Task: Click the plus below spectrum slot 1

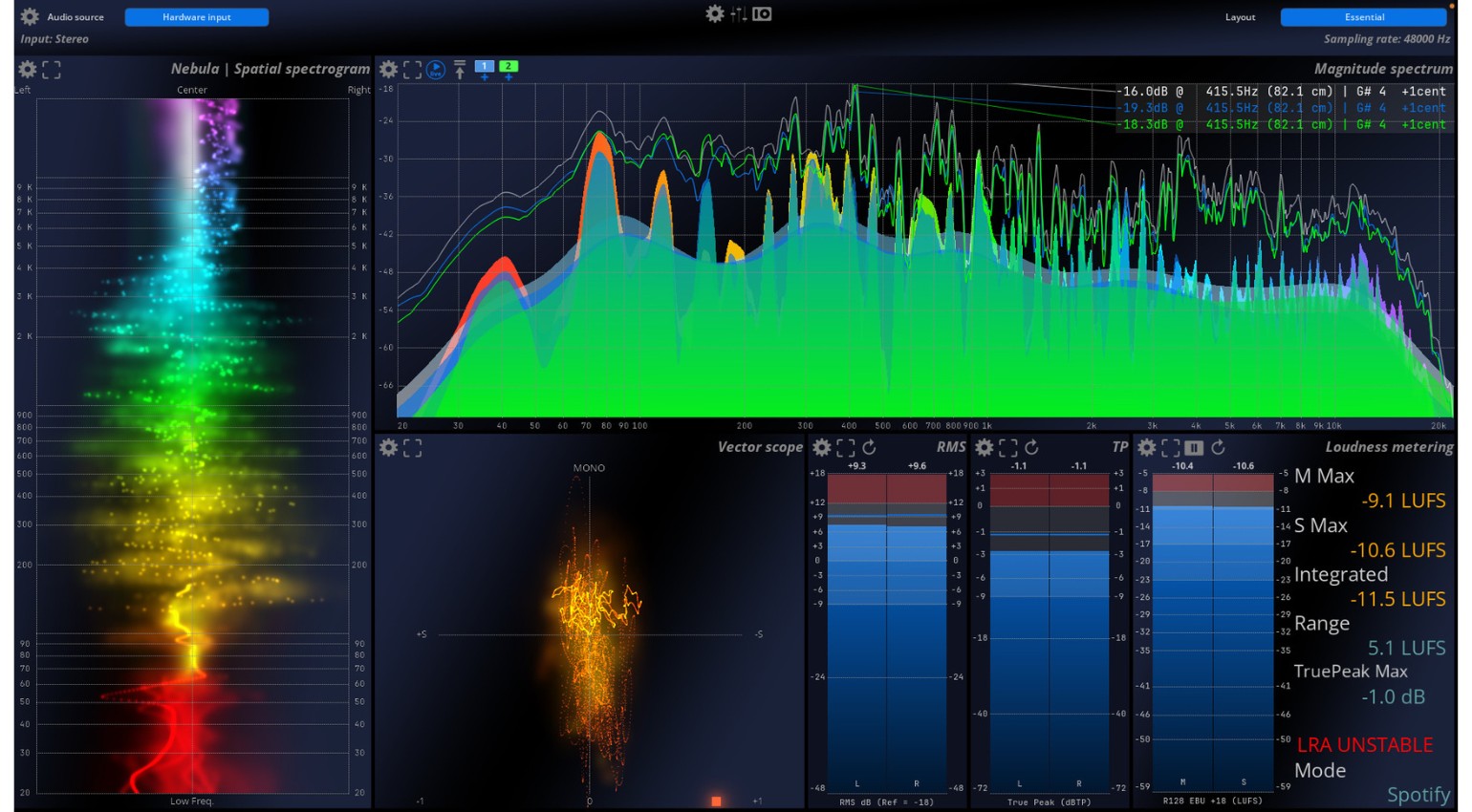Action: pyautogui.click(x=484, y=76)
